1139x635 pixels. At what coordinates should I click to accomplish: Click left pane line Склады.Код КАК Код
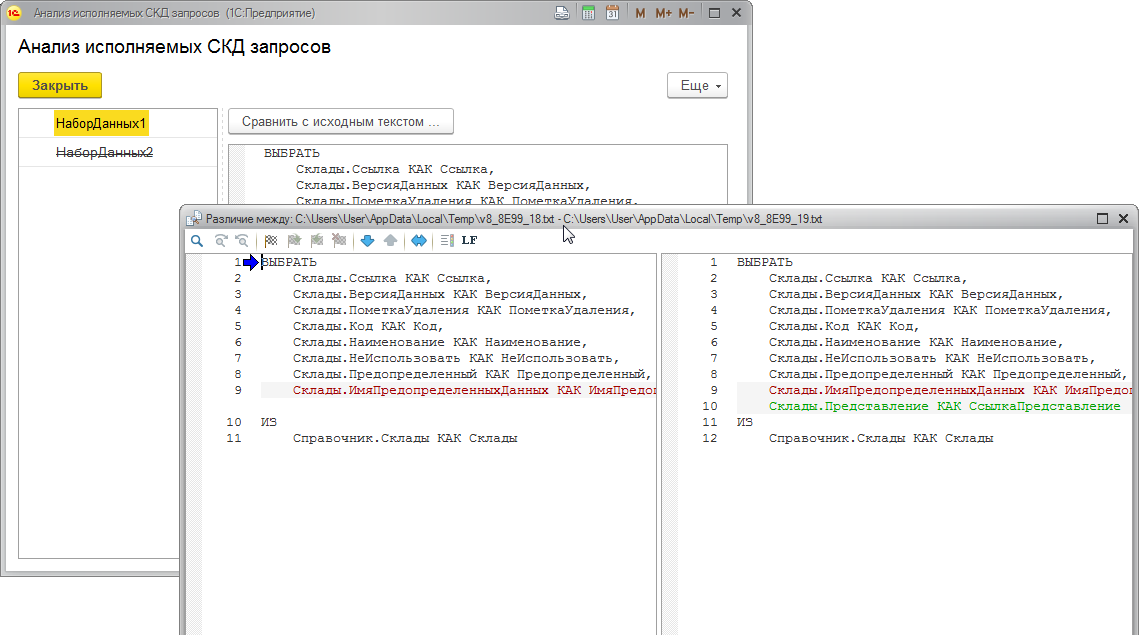tap(368, 326)
